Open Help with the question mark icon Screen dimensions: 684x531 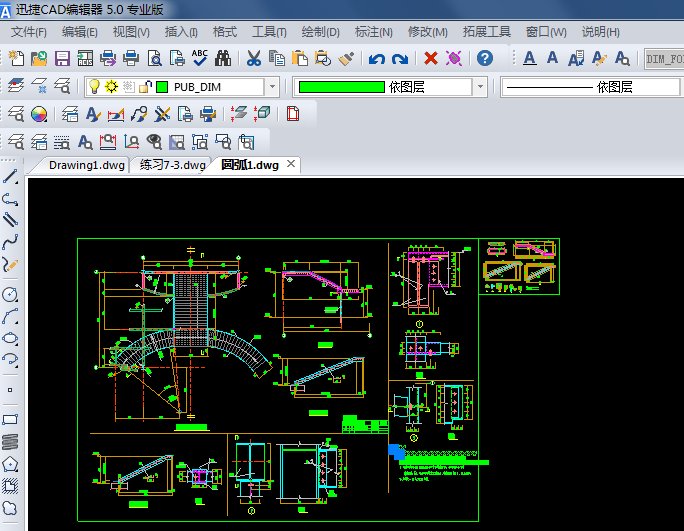[x=485, y=59]
